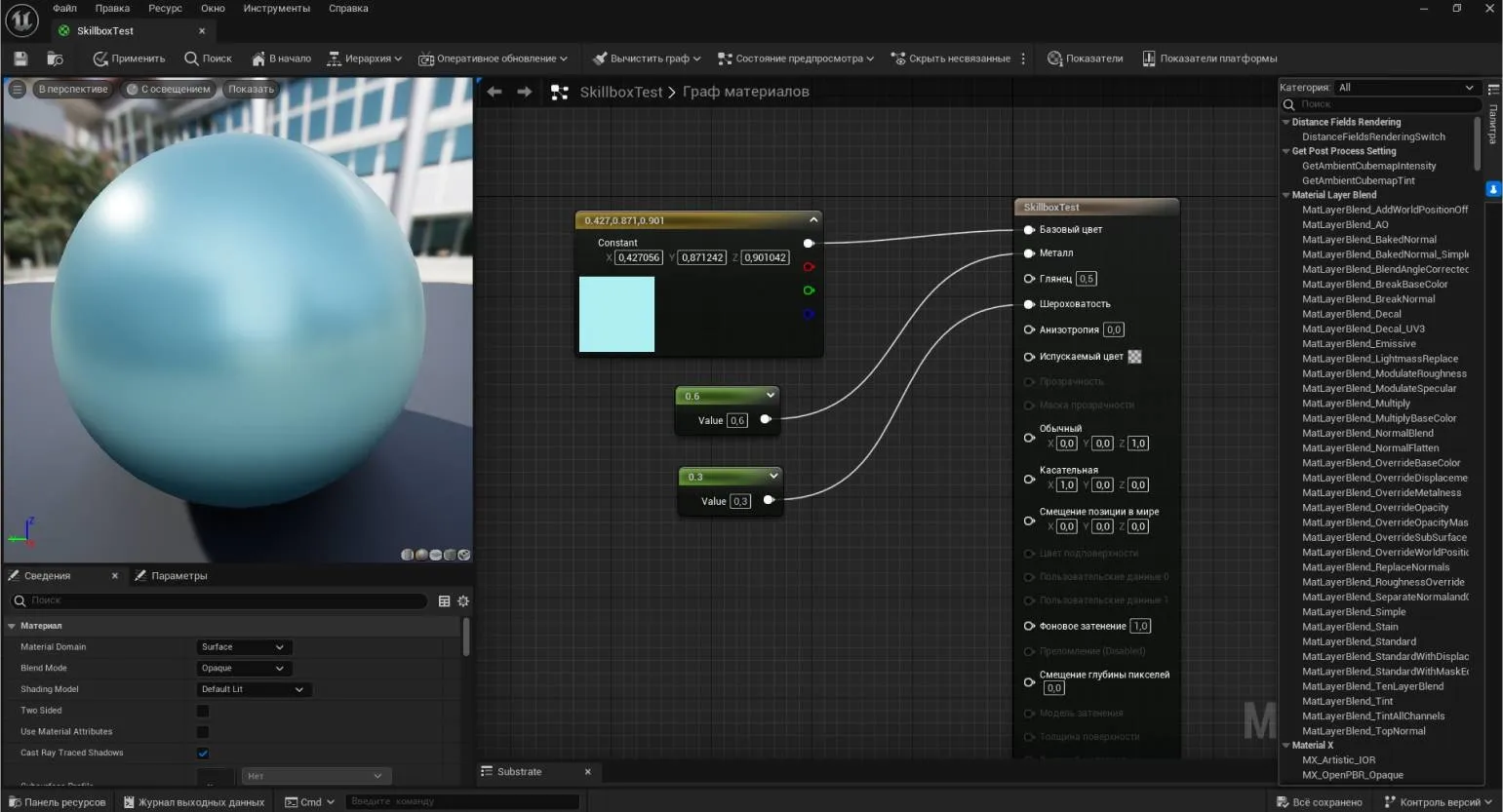The image size is (1503, 812).
Task: Open settings gear in Details panel
Action: (x=463, y=601)
